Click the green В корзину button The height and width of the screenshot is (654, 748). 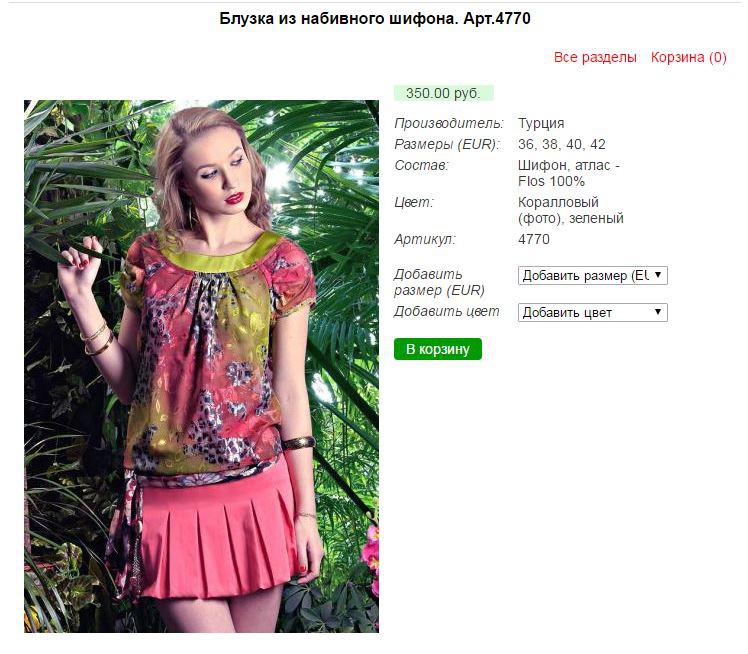pyautogui.click(x=437, y=349)
